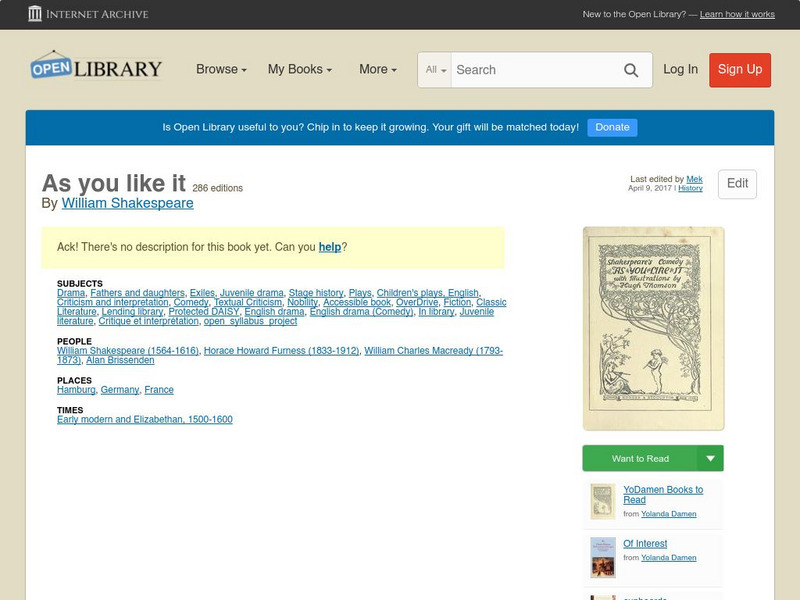
Task: Click the Edit button
Action: coord(738,184)
